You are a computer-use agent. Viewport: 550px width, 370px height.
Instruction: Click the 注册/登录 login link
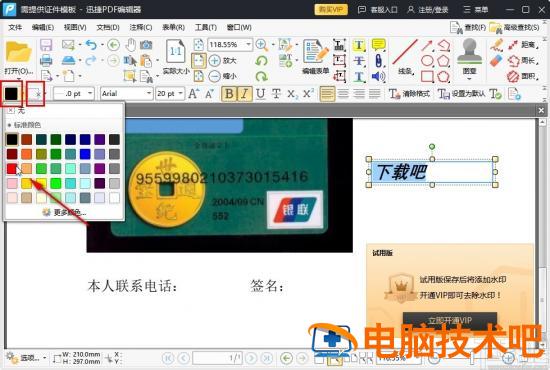pyautogui.click(x=428, y=9)
